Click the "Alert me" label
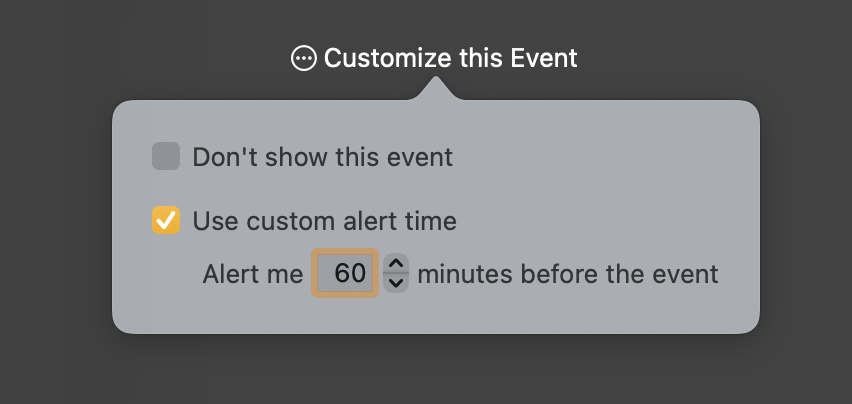This screenshot has width=852, height=404. pos(253,274)
